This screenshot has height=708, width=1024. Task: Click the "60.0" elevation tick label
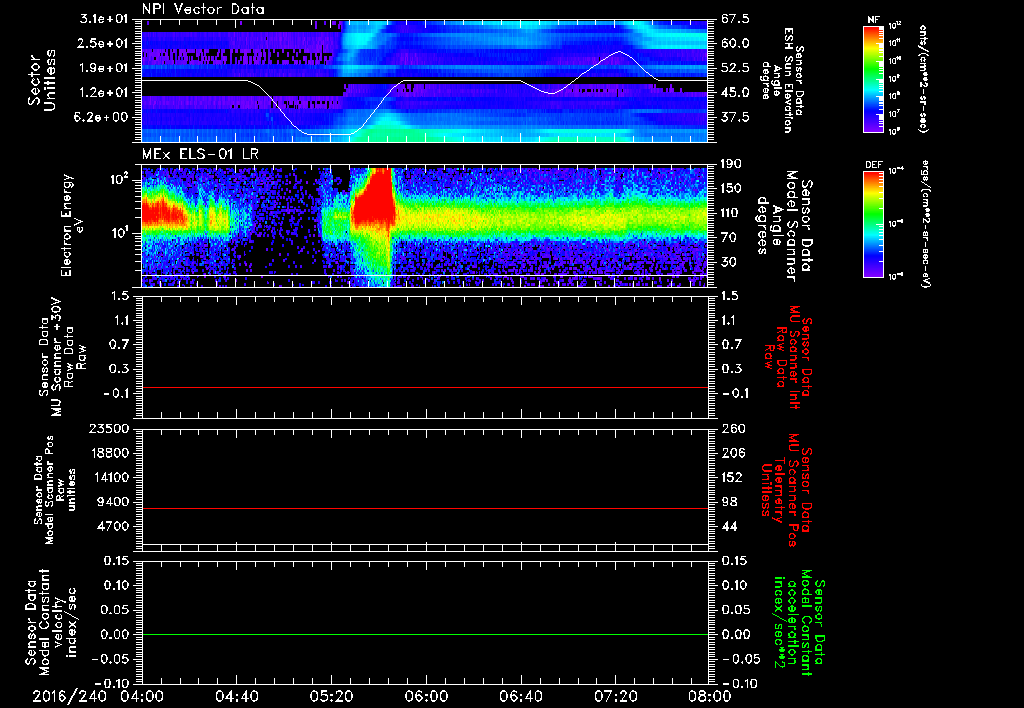(x=735, y=43)
